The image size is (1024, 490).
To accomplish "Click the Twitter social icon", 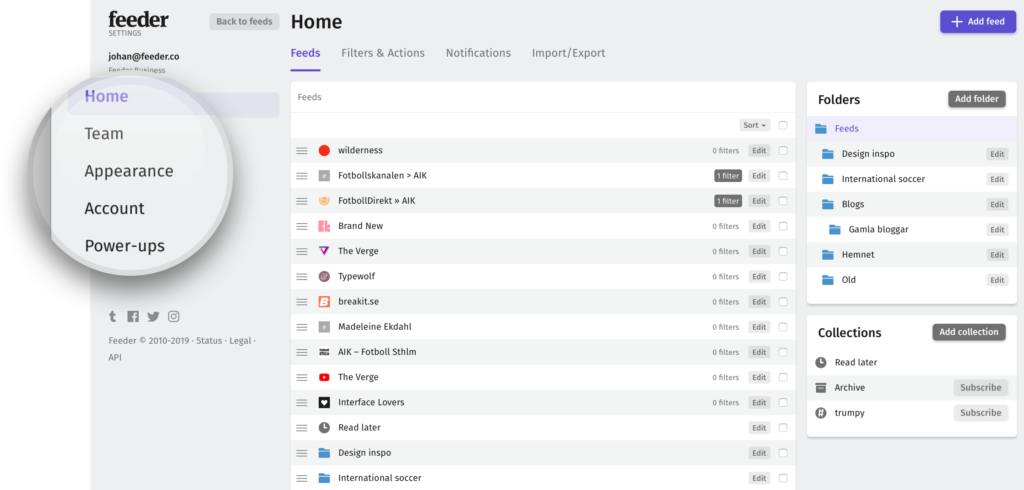I will coord(153,316).
